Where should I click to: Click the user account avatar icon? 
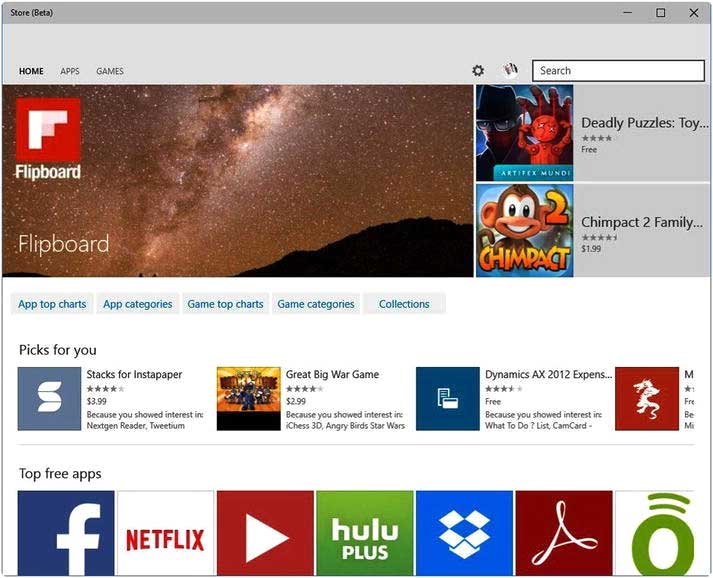(510, 70)
